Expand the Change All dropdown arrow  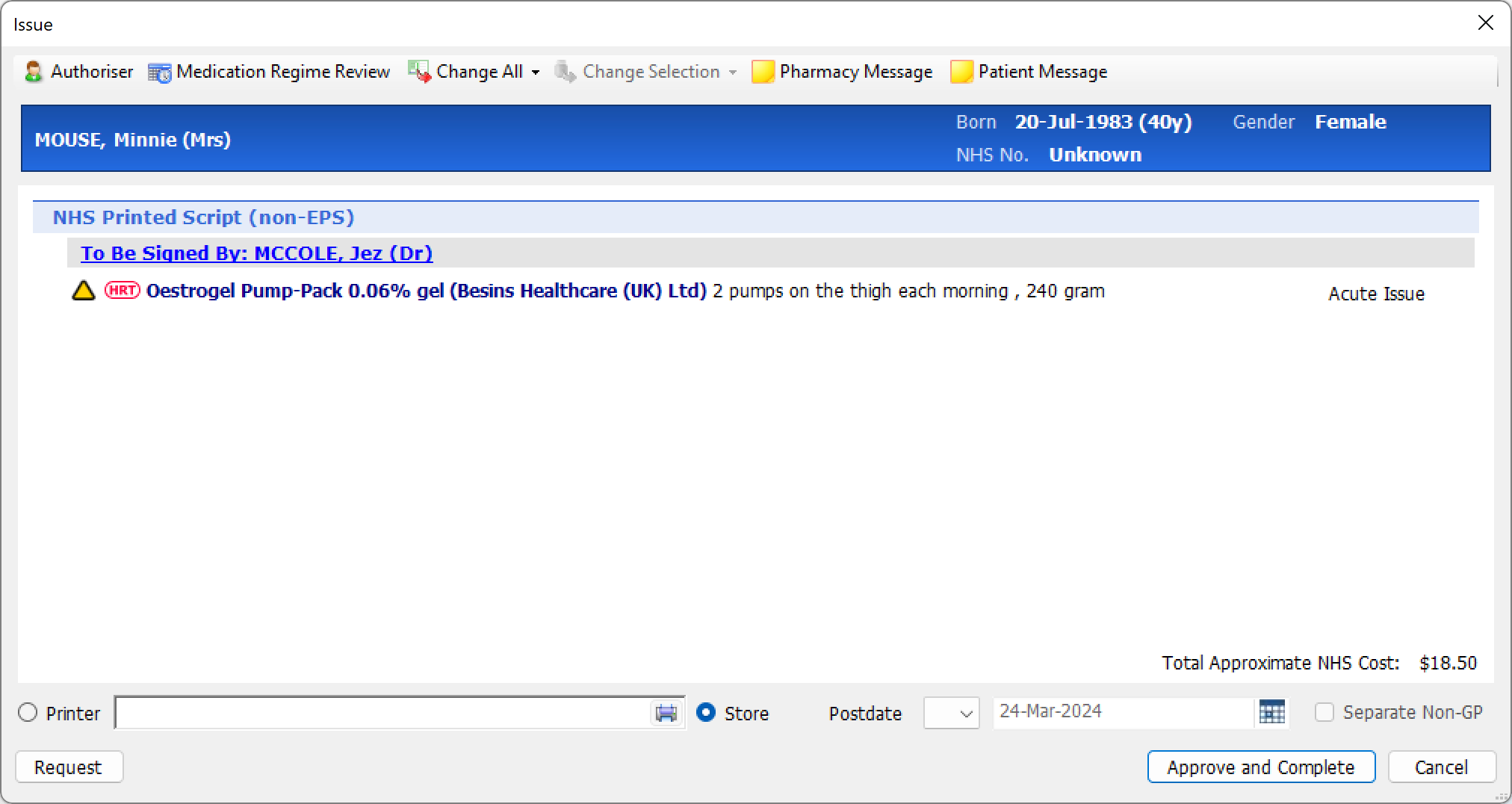click(x=536, y=72)
